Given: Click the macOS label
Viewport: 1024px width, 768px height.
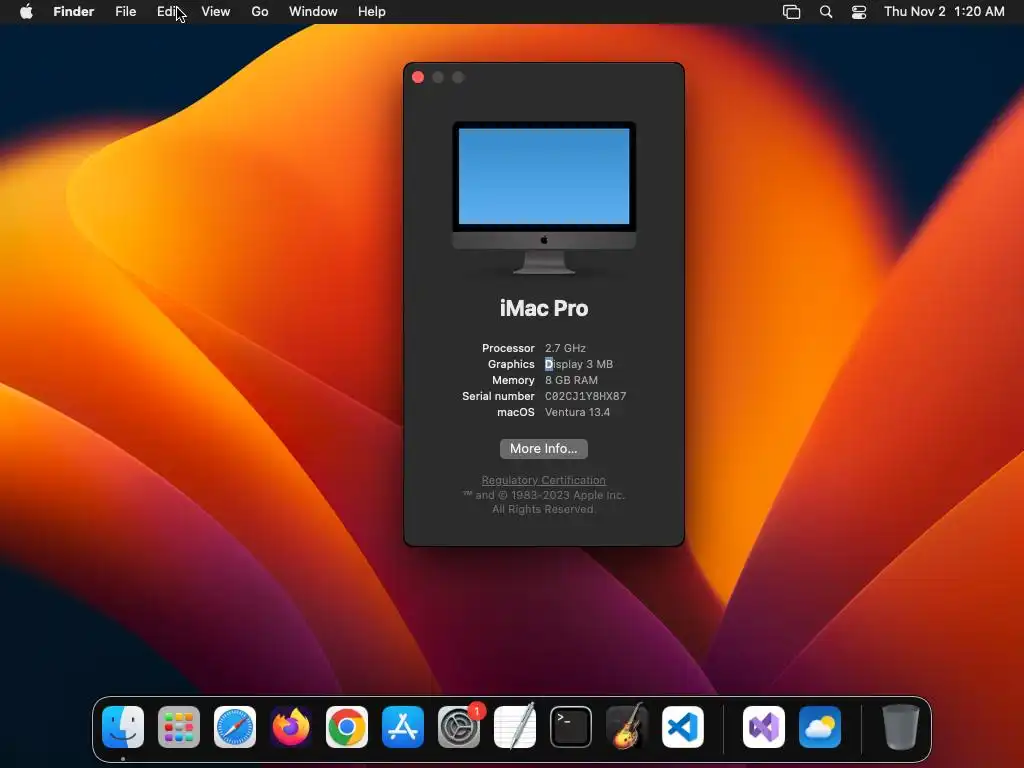Looking at the screenshot, I should point(516,412).
